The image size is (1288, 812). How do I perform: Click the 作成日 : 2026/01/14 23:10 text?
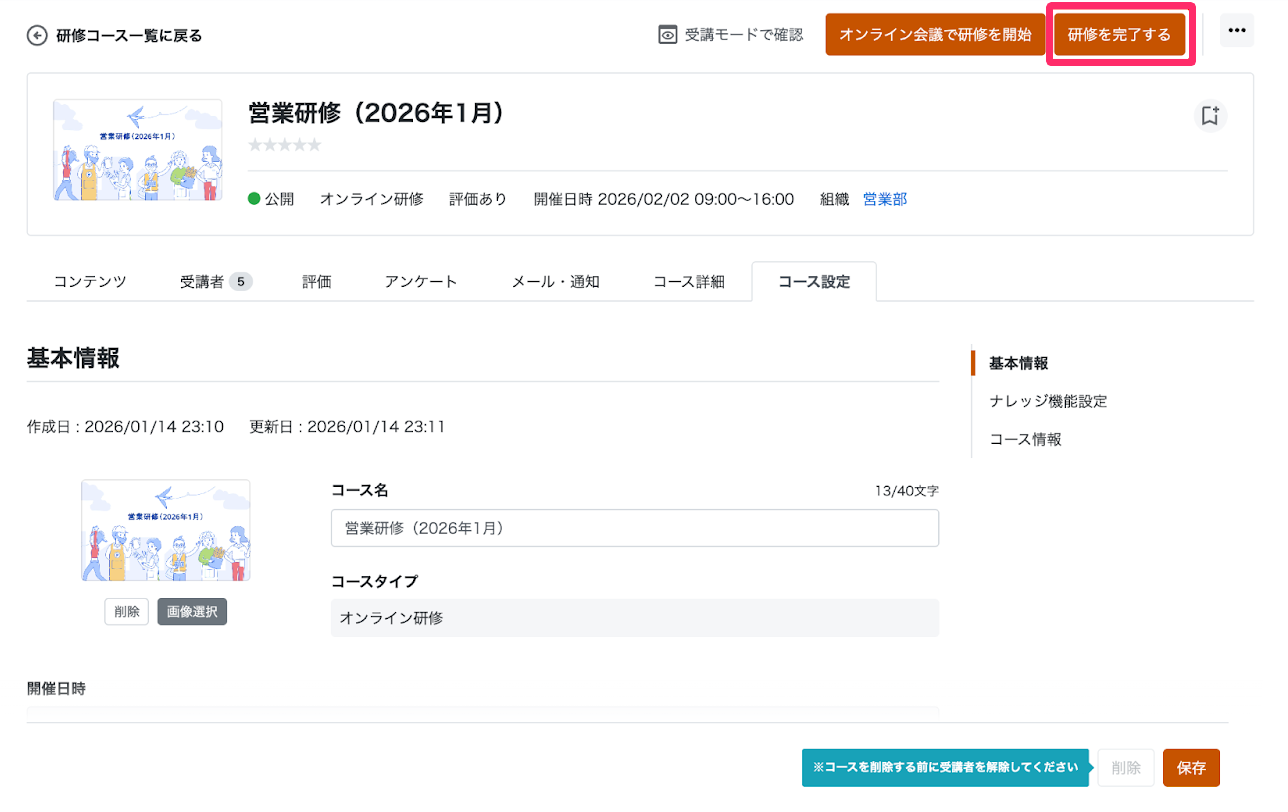click(125, 427)
